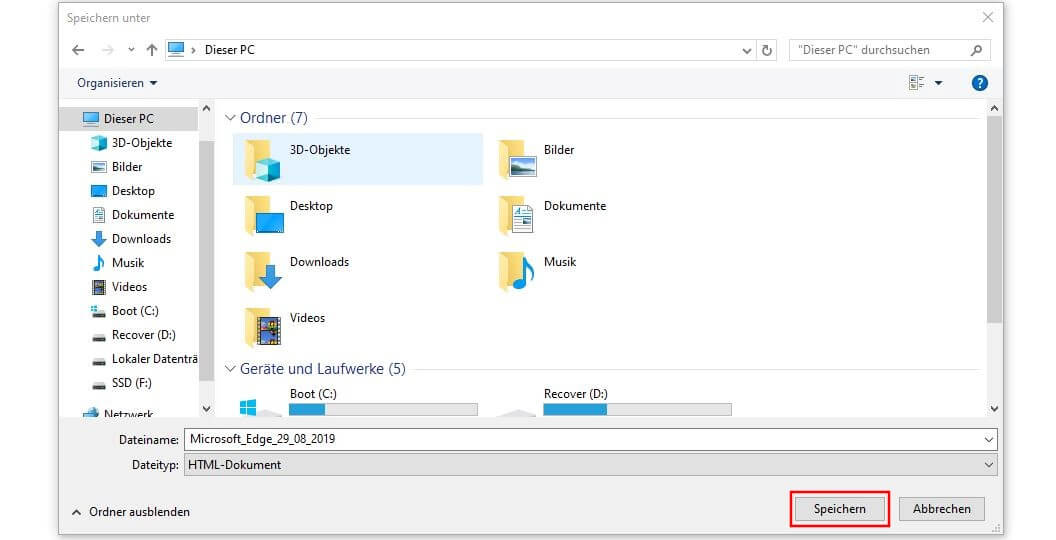Click the Speichern button

point(840,509)
